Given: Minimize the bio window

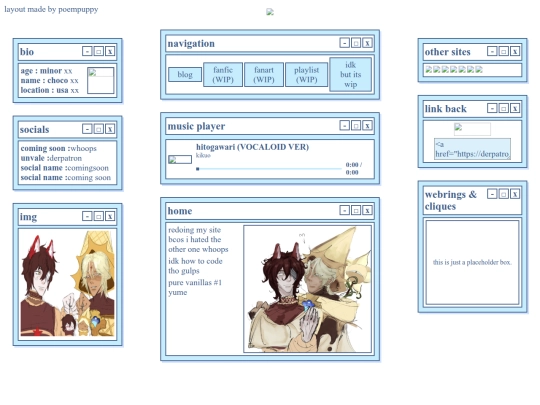Looking at the screenshot, I should point(87,51).
